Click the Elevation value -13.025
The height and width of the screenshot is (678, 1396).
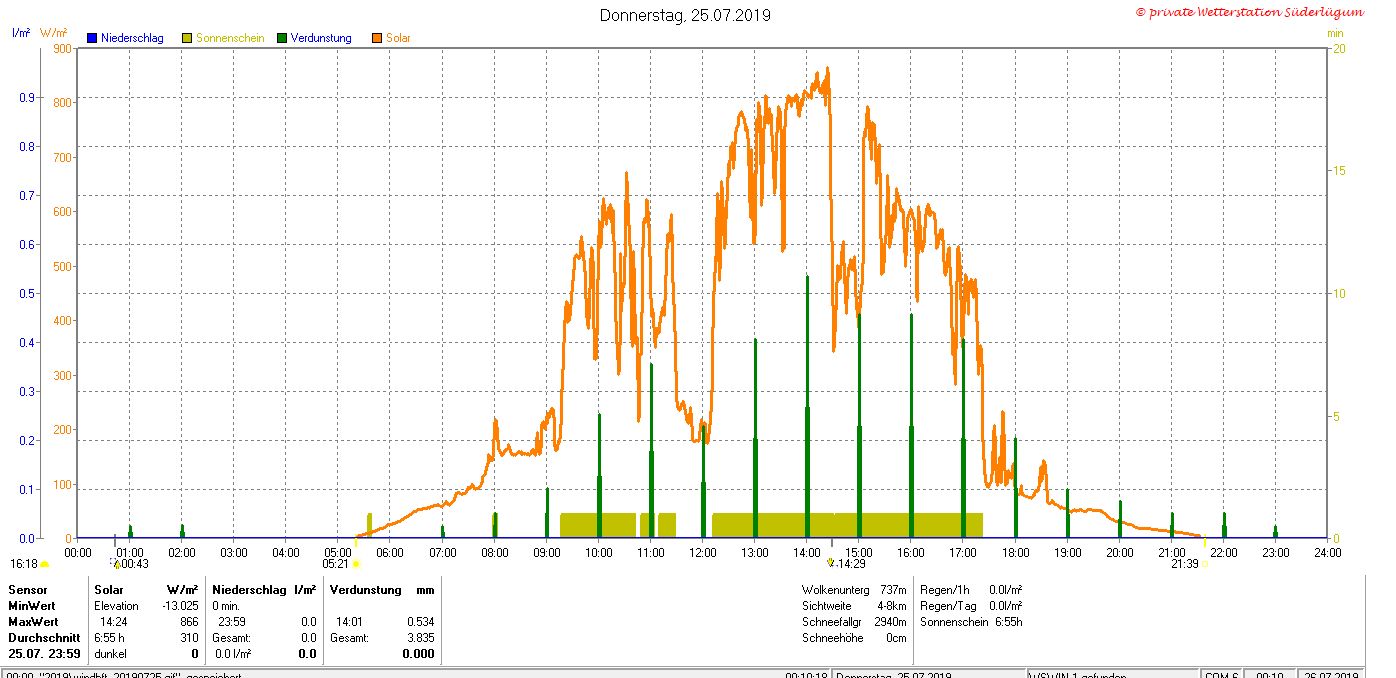click(181, 606)
